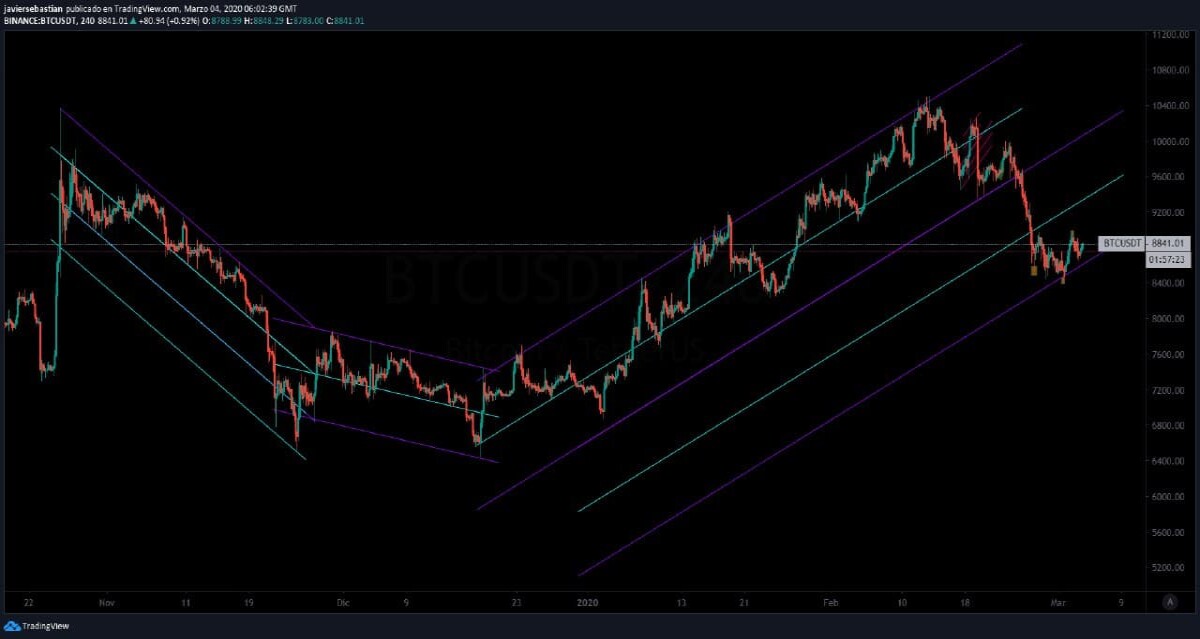Click the Nov label on the time axis
Viewport: 1200px width, 639px height.
[x=108, y=603]
